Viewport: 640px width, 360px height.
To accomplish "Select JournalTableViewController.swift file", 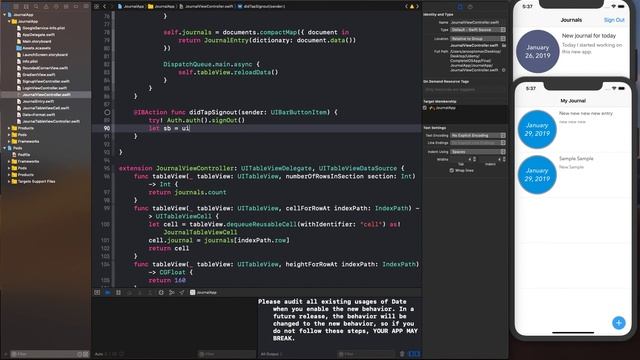I will pos(51,122).
